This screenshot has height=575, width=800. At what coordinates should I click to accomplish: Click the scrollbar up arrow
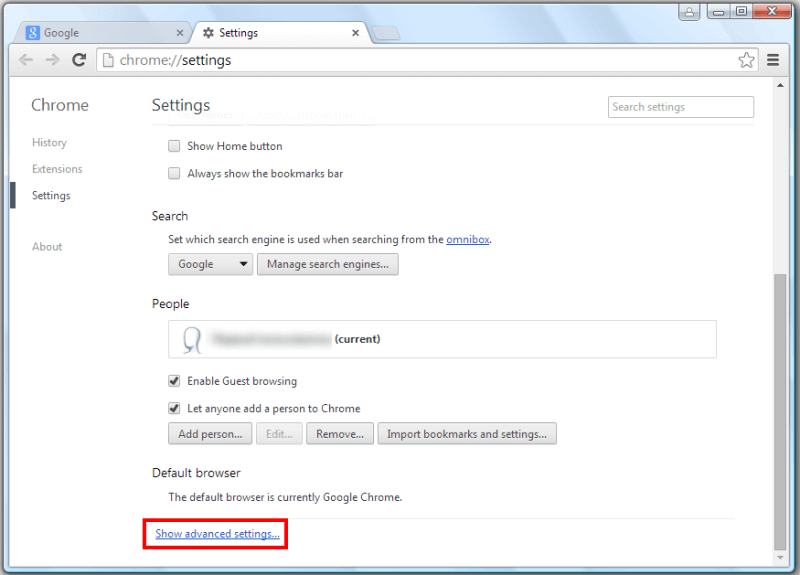(780, 85)
